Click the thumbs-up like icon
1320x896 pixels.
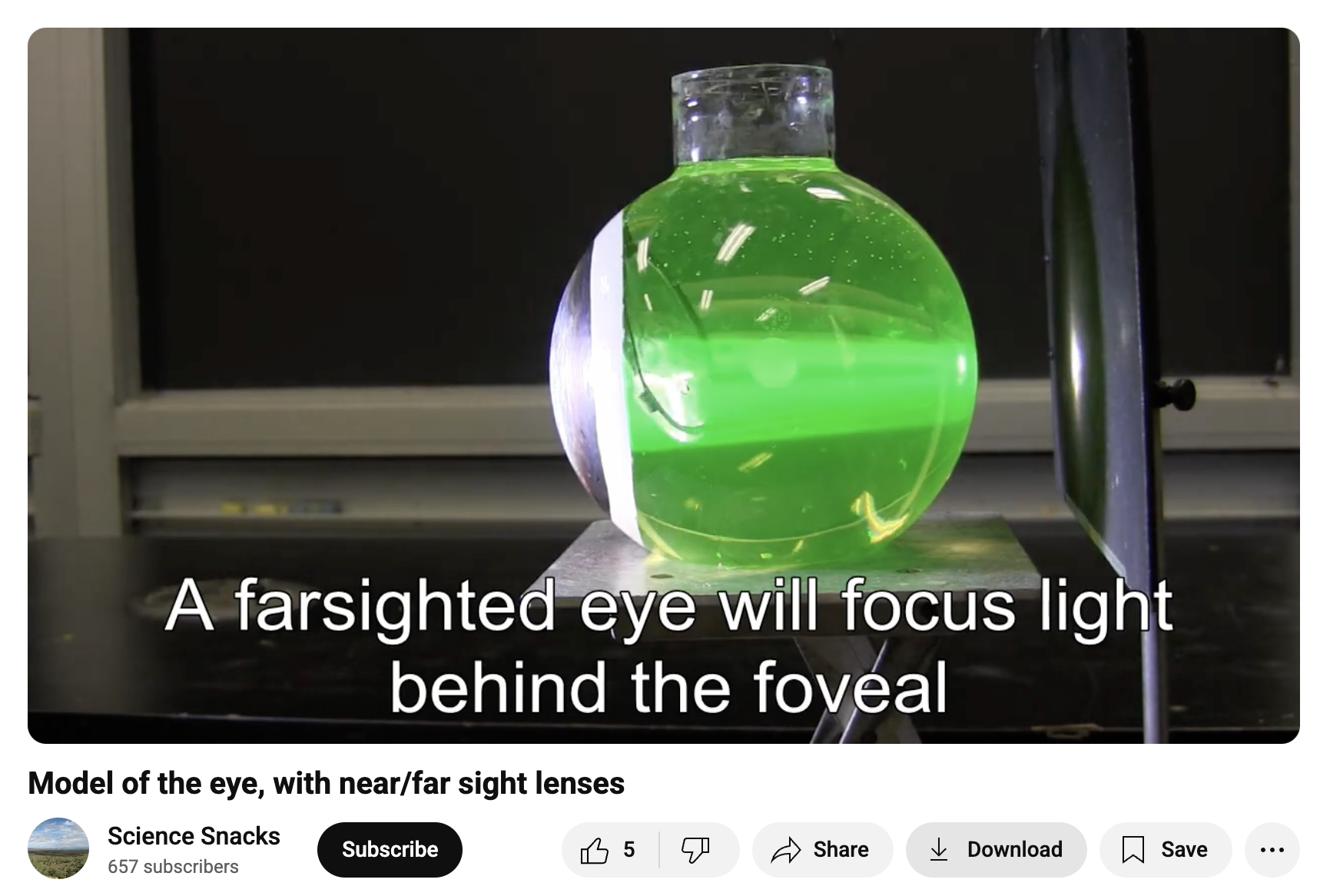594,850
